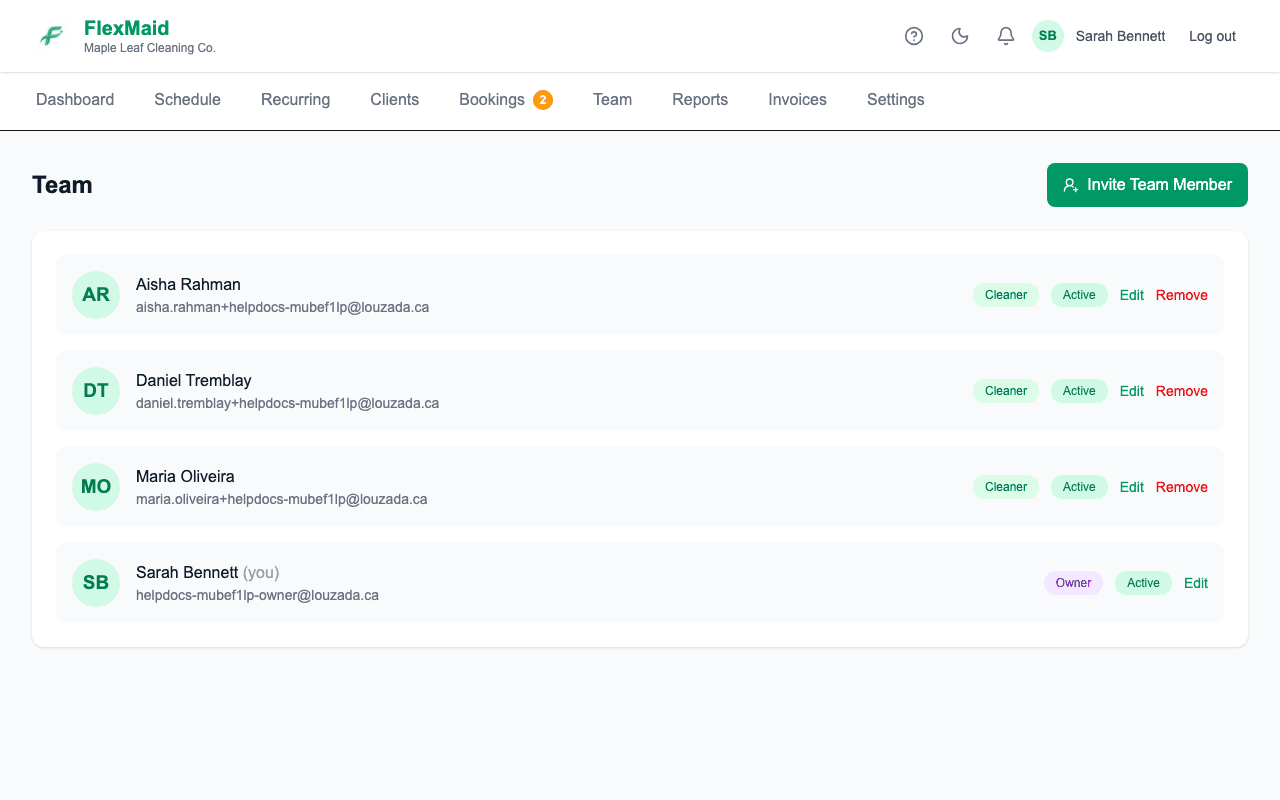Screen dimensions: 1280x800
Task: Click Sarah Bennett name in header
Action: 1120,36
